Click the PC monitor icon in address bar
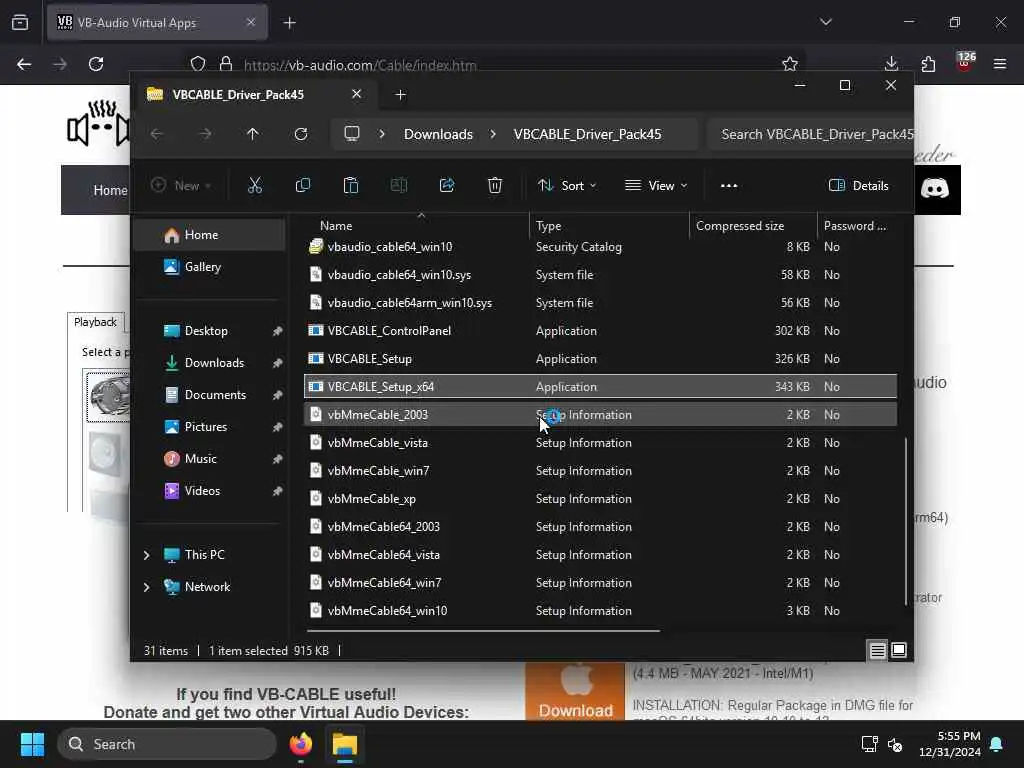The width and height of the screenshot is (1024, 768). click(352, 134)
